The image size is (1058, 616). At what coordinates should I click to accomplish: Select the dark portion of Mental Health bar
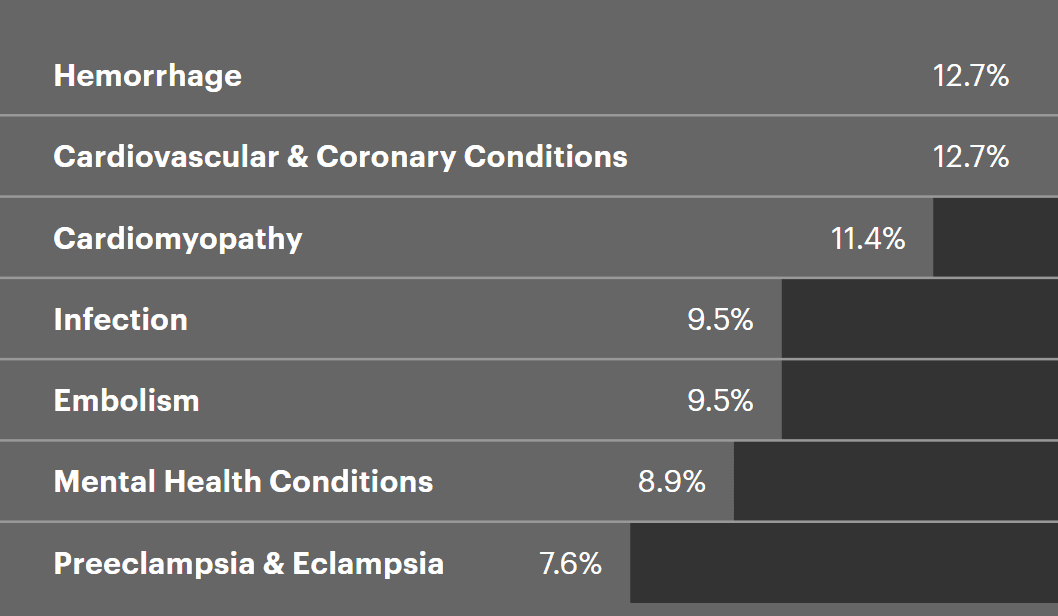pos(895,481)
